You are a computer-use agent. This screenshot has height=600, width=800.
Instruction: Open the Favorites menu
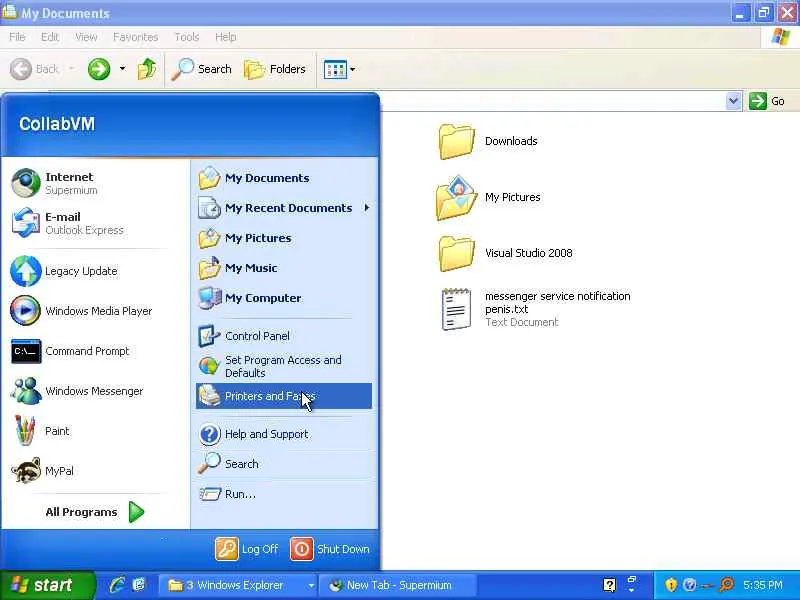[136, 37]
